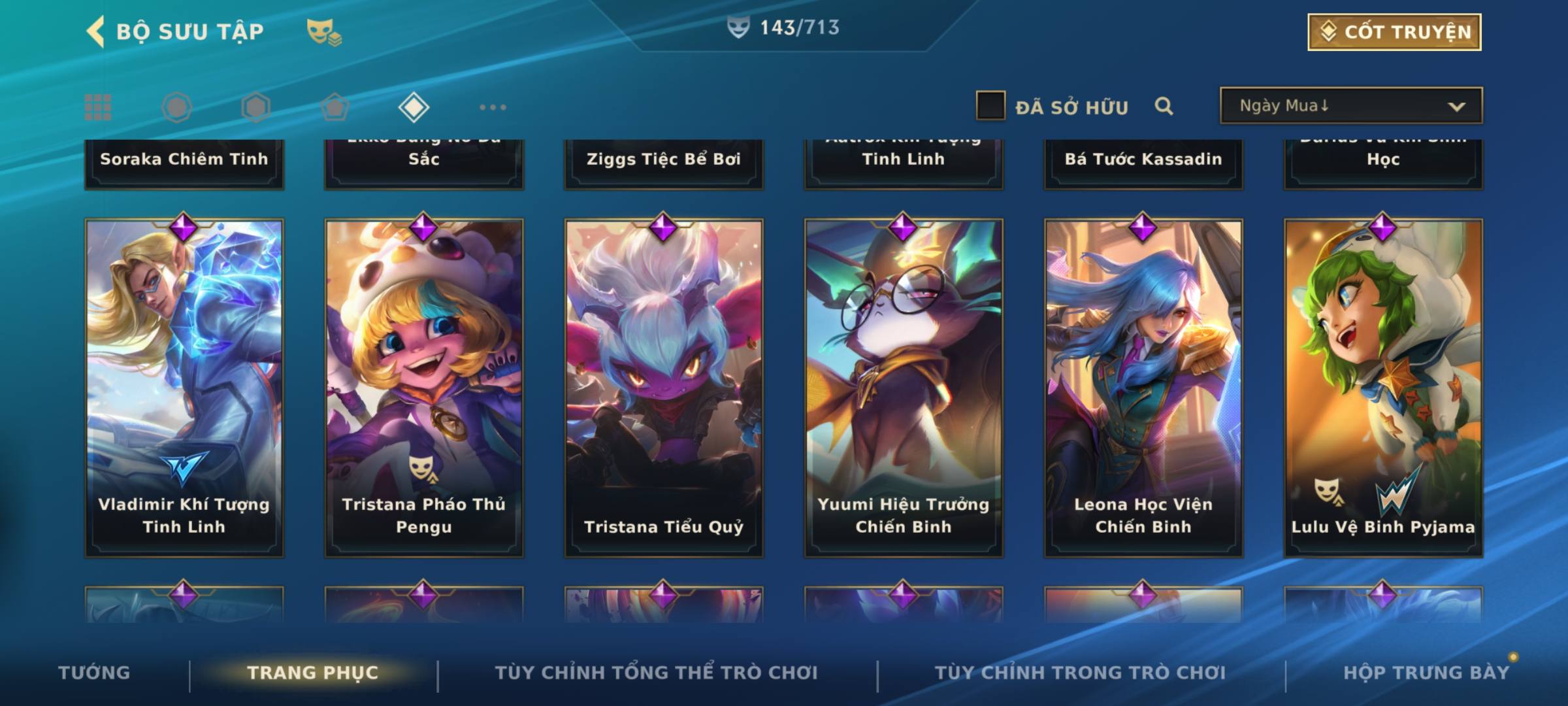
Task: Select the all-skins grid filter icon
Action: pos(98,107)
